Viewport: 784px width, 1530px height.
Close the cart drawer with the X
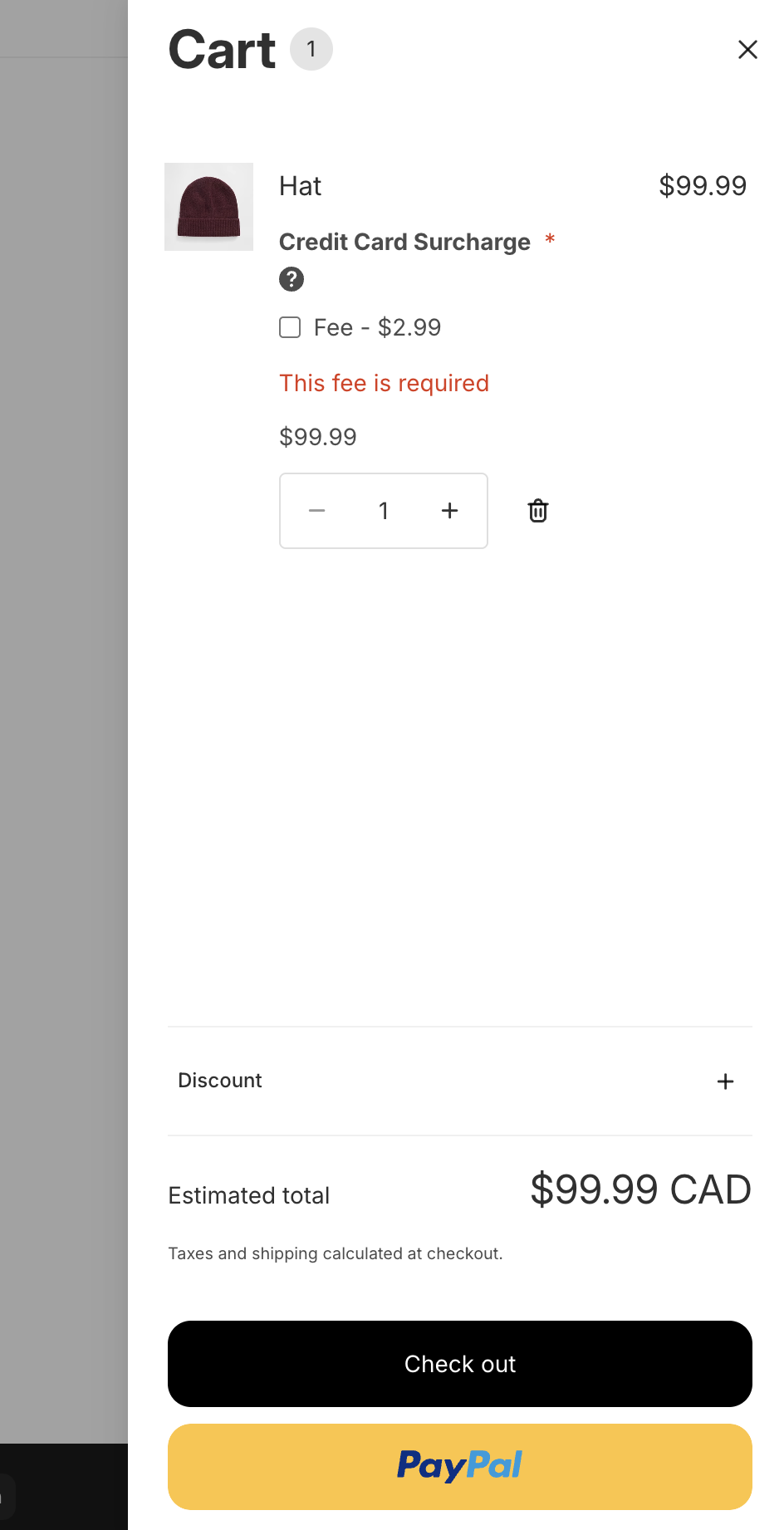(747, 50)
